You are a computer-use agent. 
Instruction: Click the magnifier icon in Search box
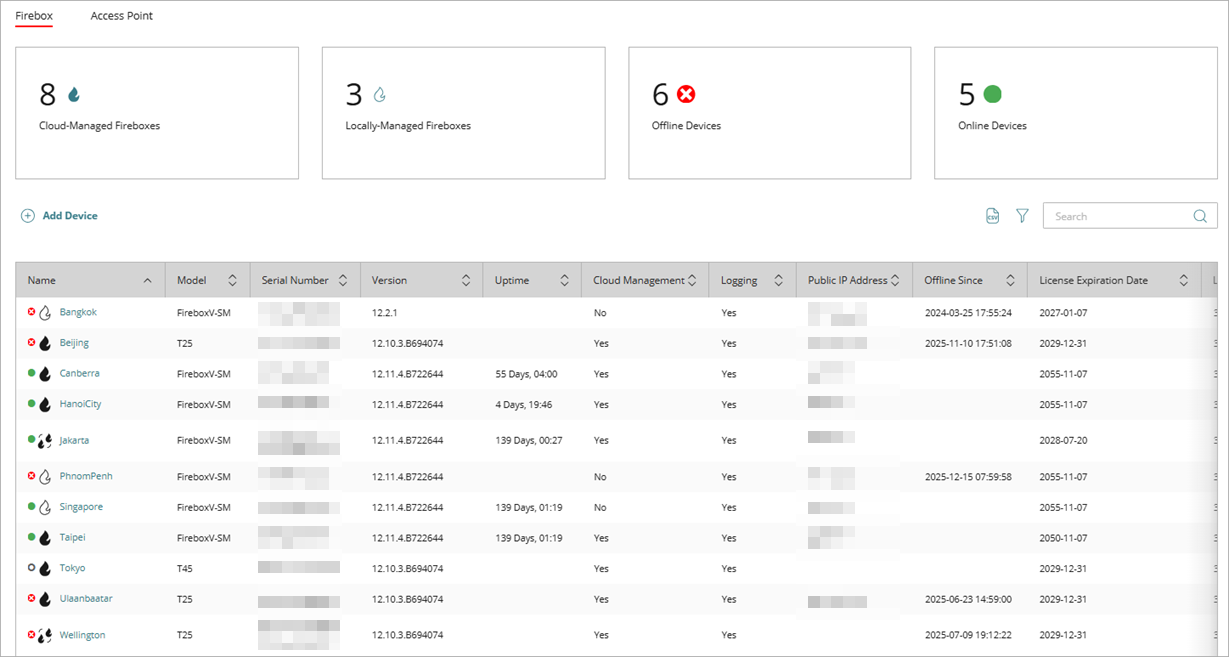1200,216
